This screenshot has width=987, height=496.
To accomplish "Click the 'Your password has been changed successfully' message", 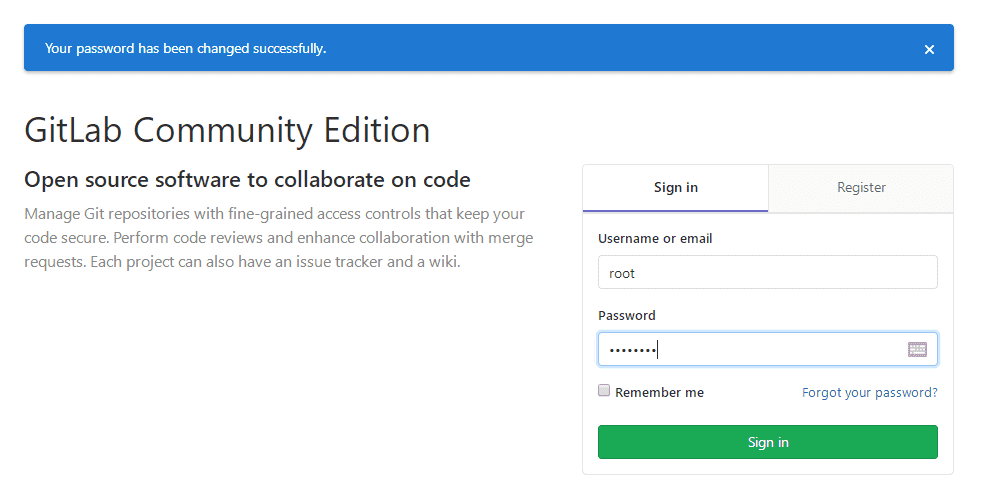I will tap(185, 48).
